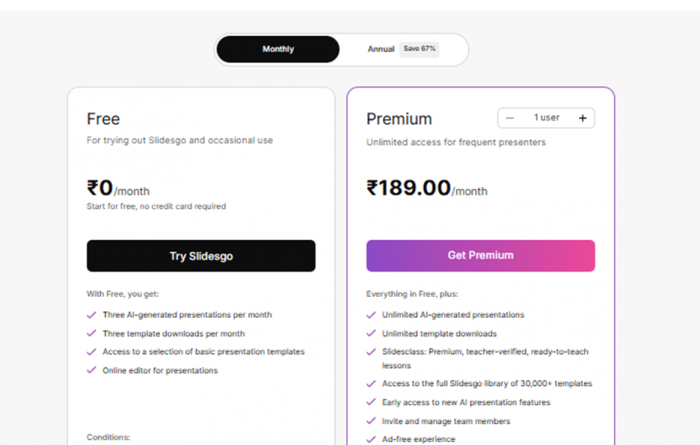Screen dimensions: 700x445
Task: Switch to Annual billing tab
Action: [381, 49]
